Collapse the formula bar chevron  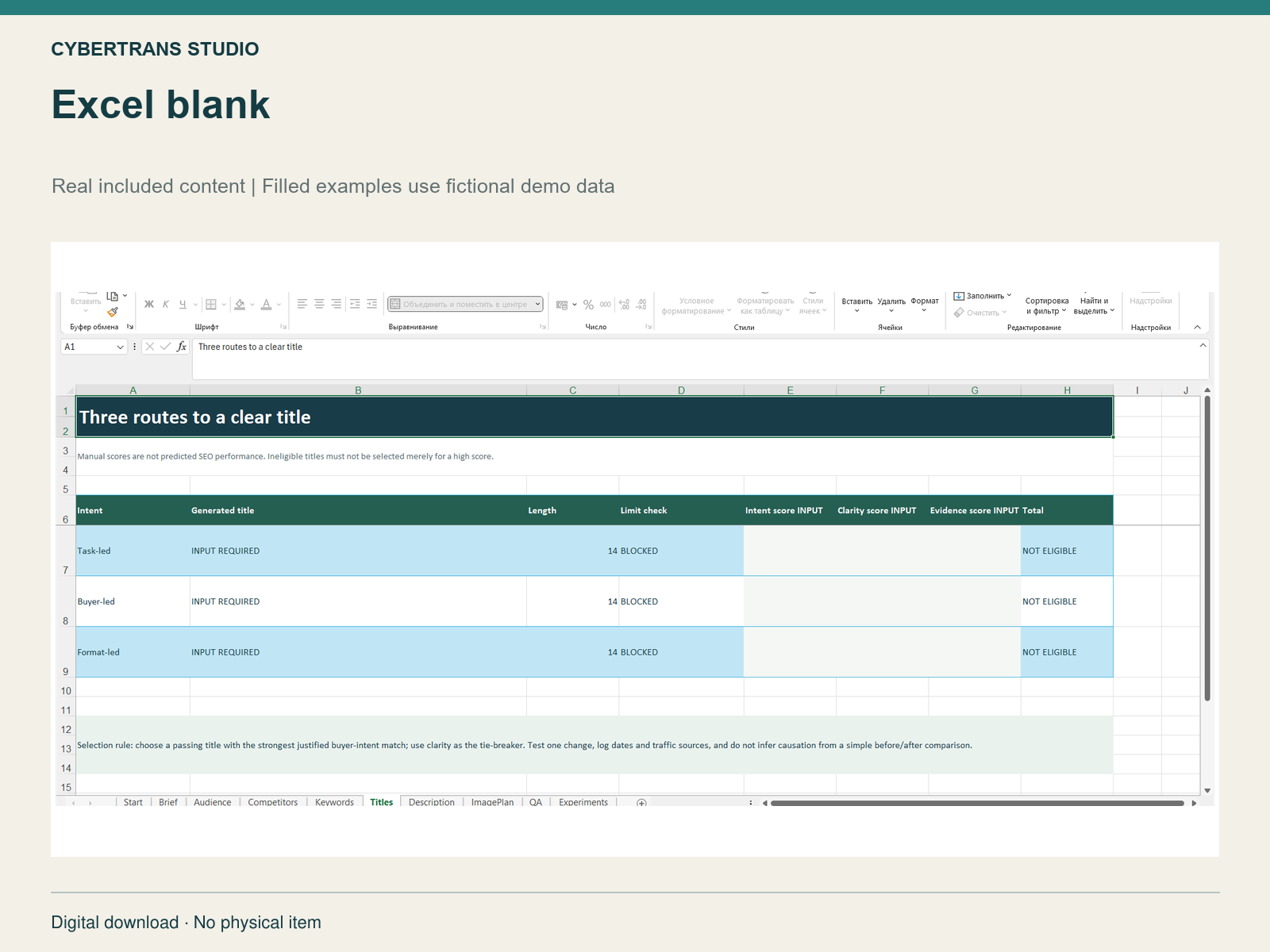pyautogui.click(x=1203, y=345)
